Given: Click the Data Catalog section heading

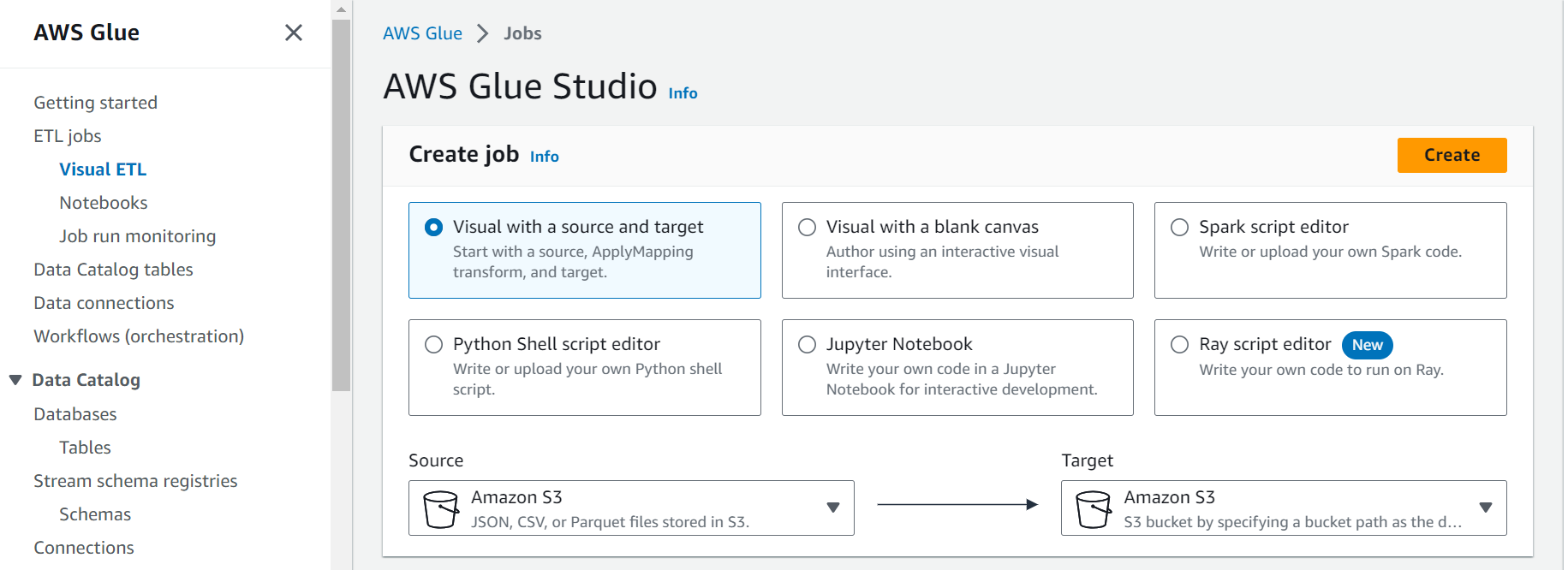Looking at the screenshot, I should click(86, 380).
